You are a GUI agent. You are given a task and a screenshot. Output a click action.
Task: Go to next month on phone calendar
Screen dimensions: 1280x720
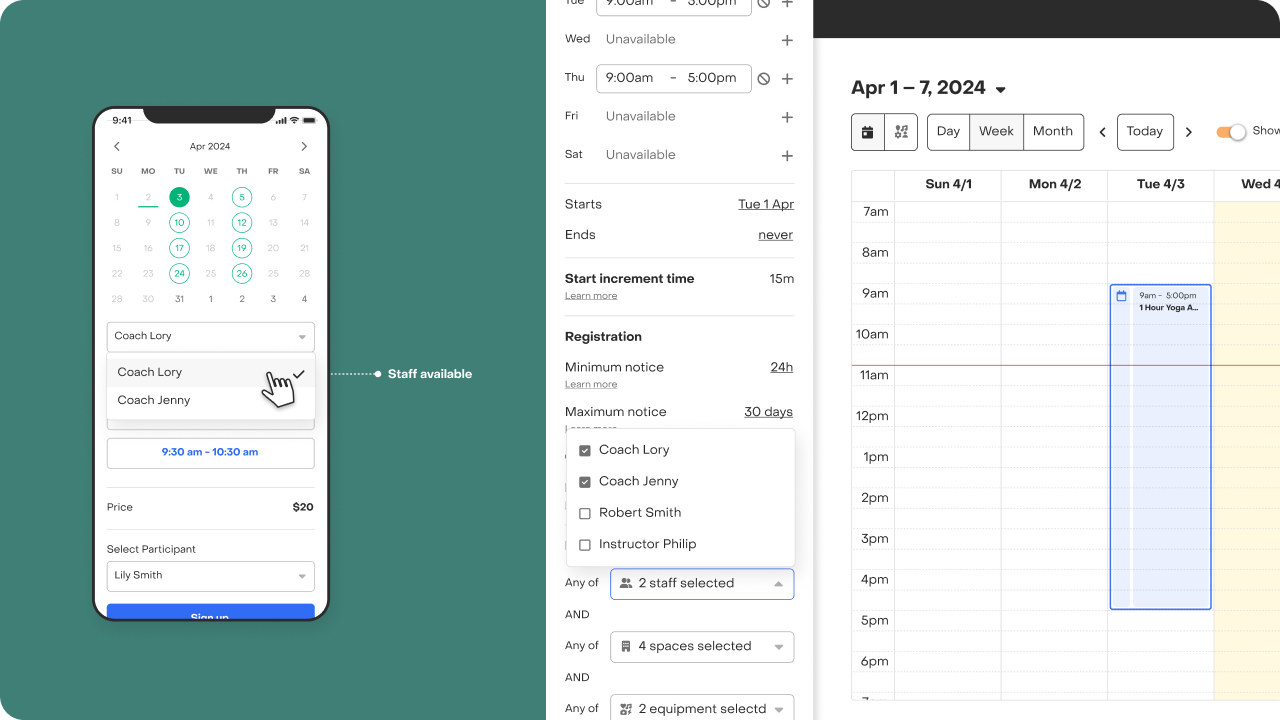click(304, 146)
